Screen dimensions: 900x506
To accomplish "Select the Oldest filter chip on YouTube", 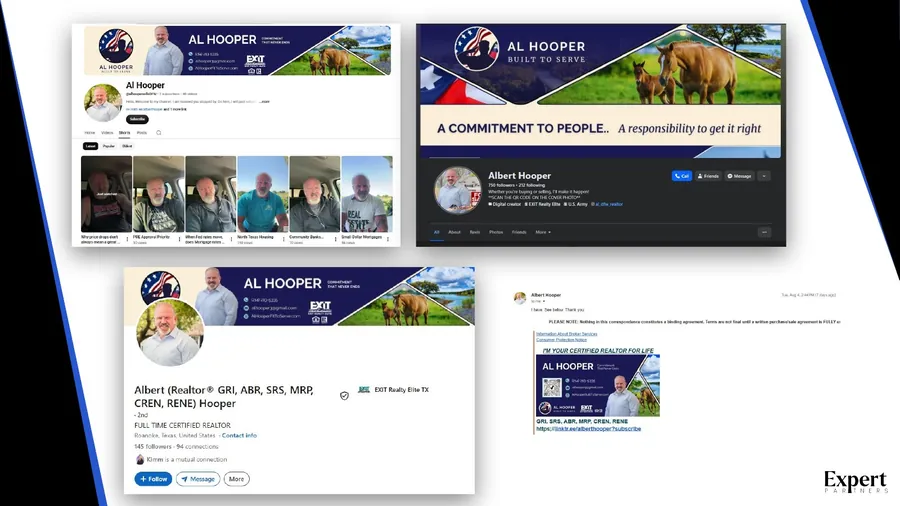I will tap(127, 146).
